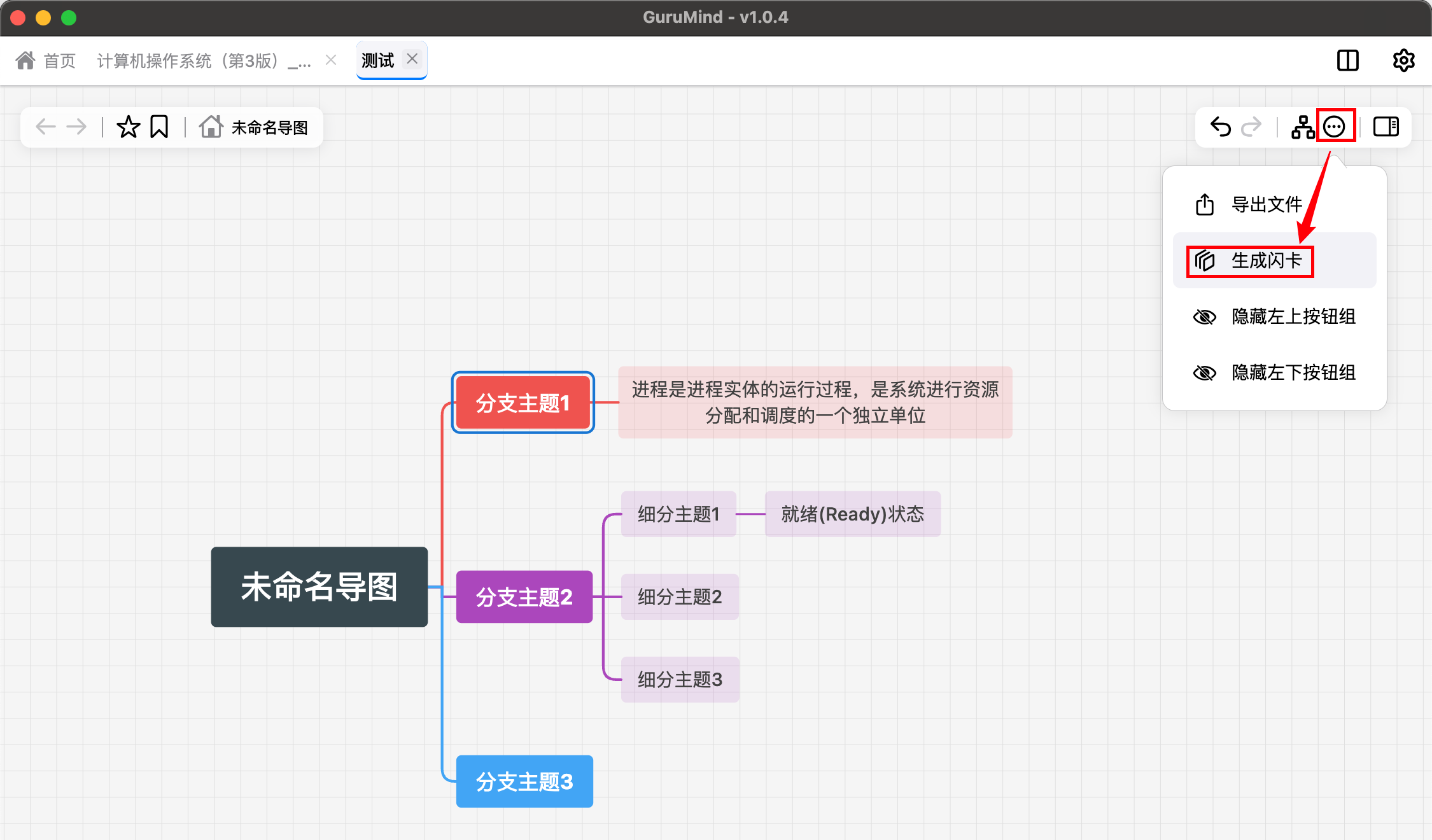Choose 生成闪卡 from the menu
Screen dimensions: 1432x840
tap(1266, 260)
